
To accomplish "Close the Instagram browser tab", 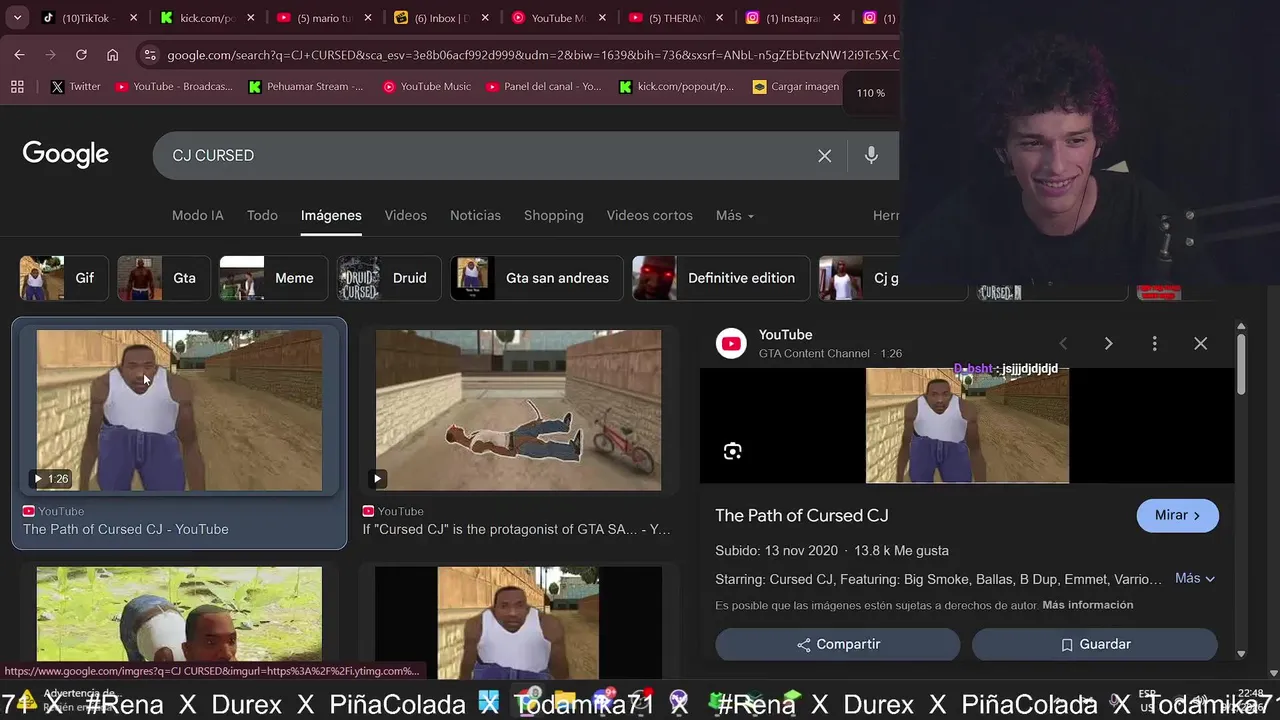I will tap(836, 18).
